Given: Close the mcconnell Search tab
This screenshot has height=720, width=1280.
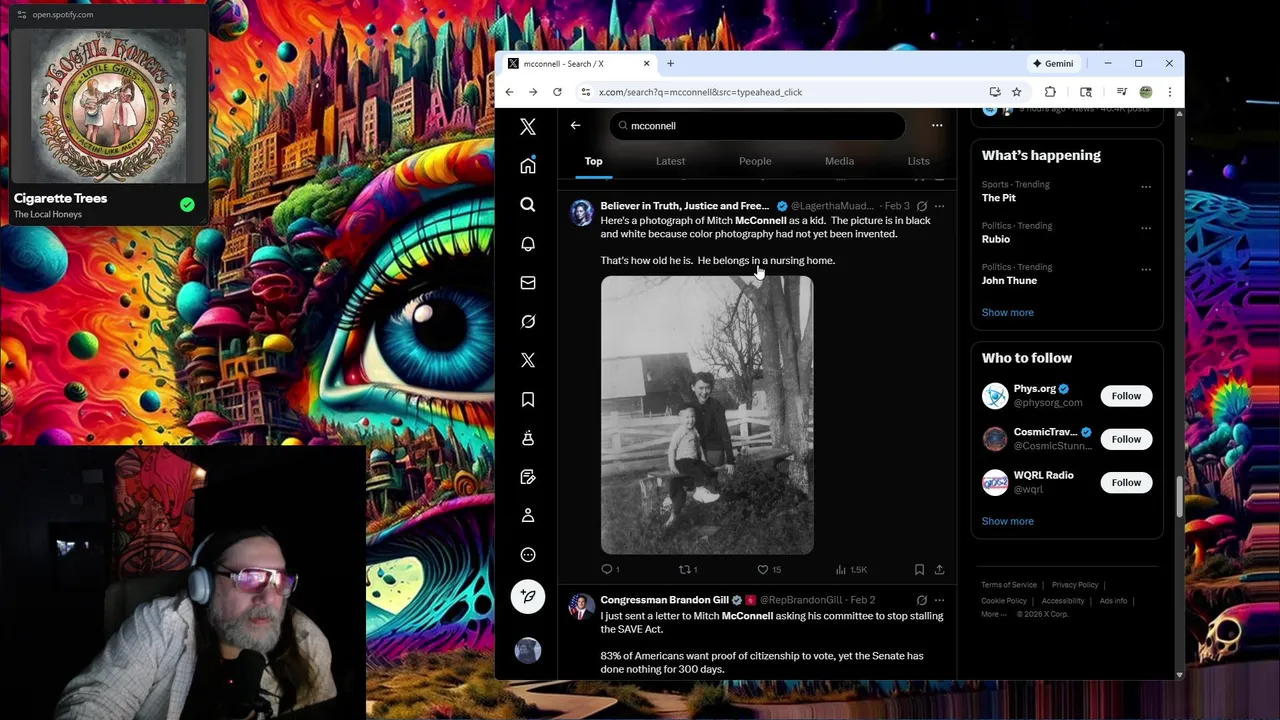Looking at the screenshot, I should [646, 64].
